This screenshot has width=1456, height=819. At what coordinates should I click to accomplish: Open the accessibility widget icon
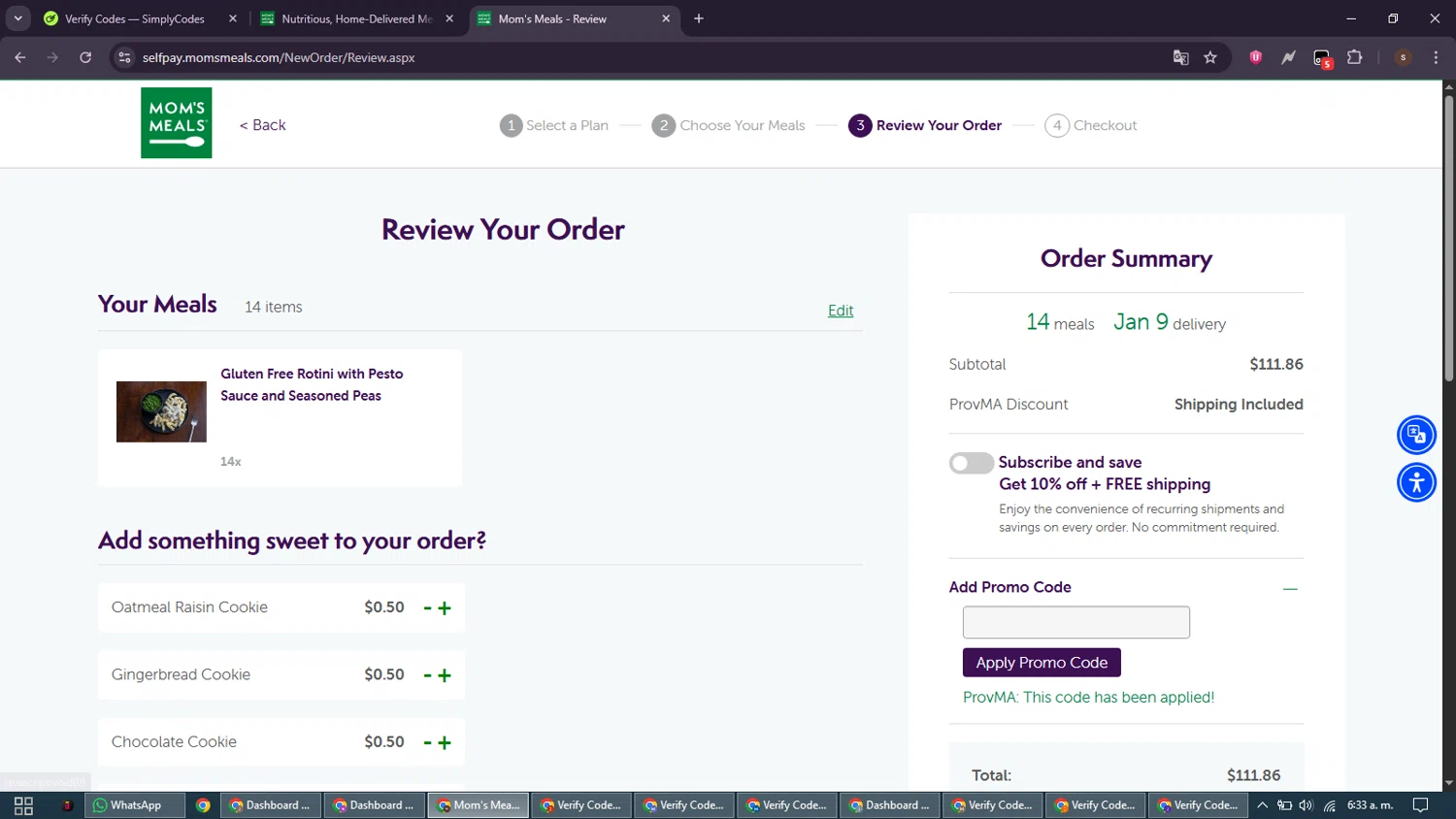[1416, 482]
